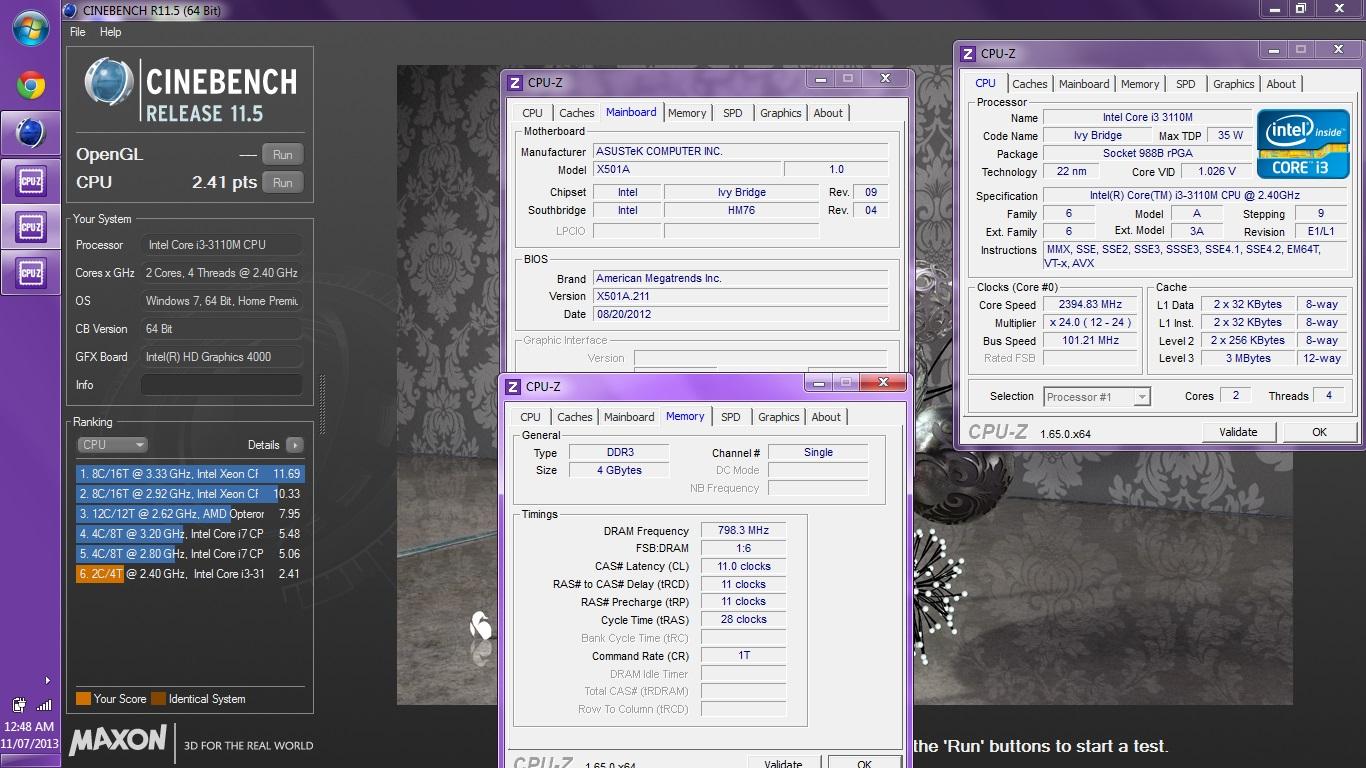Open the Help menu in Cinebench
Viewport: 1366px width, 768px height.
[111, 32]
